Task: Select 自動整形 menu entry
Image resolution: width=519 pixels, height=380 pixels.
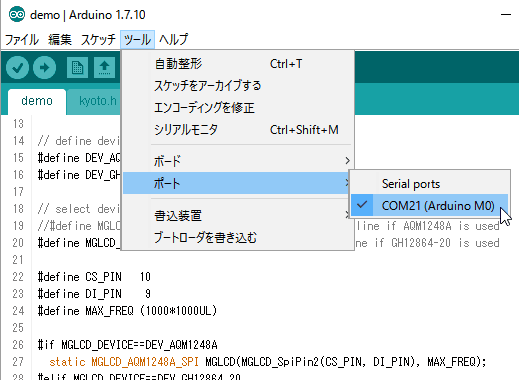Action: tap(238, 64)
